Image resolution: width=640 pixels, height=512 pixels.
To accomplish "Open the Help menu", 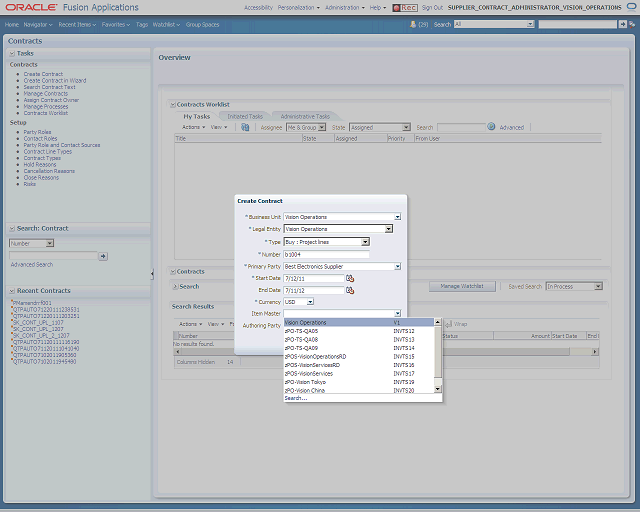I will coord(378,8).
